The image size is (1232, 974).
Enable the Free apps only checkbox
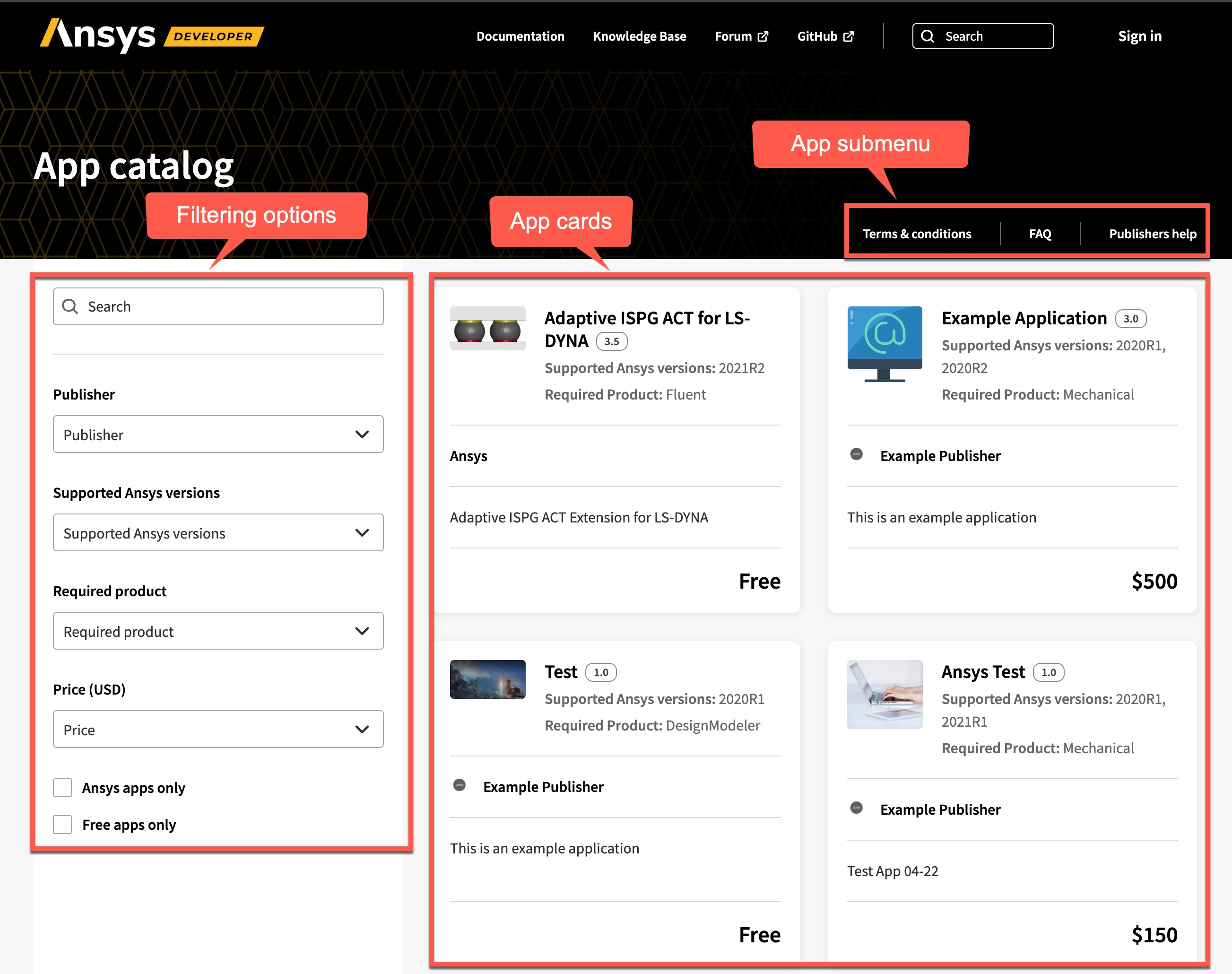point(63,825)
